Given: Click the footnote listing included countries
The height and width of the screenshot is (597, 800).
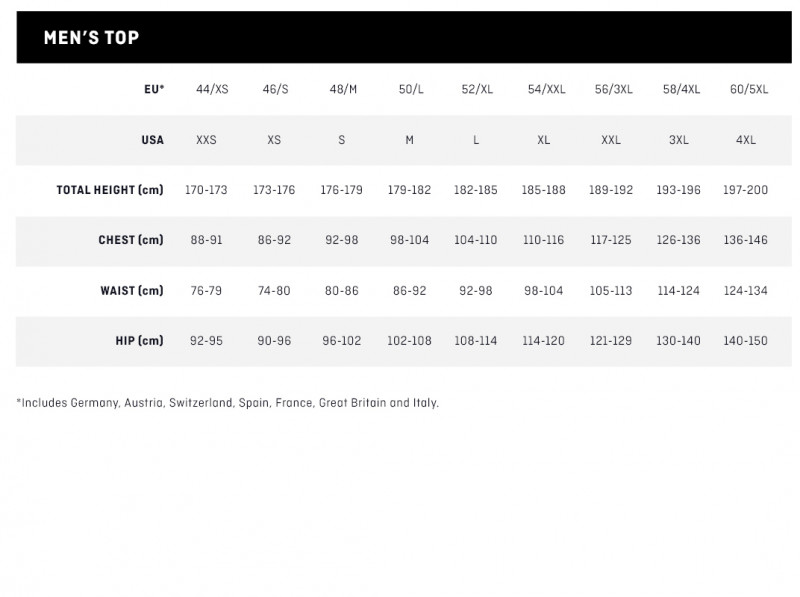Looking at the screenshot, I should [228, 403].
